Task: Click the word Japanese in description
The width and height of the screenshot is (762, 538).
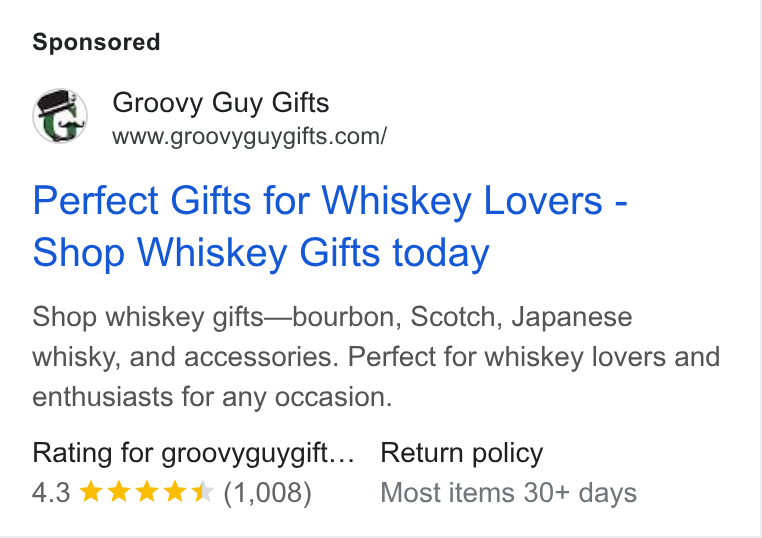Action: coord(572,317)
